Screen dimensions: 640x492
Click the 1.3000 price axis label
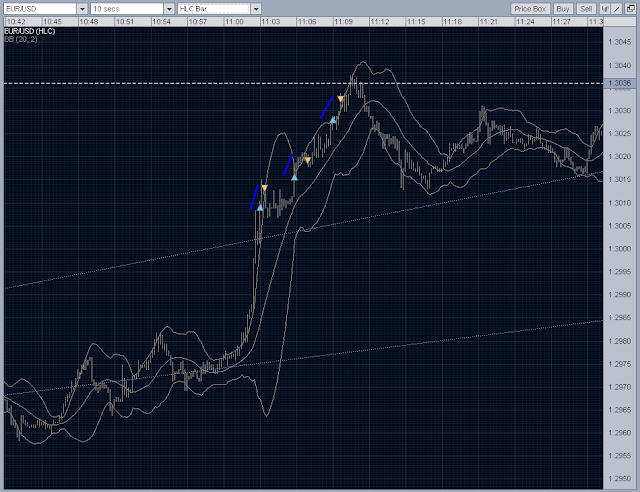tap(619, 249)
